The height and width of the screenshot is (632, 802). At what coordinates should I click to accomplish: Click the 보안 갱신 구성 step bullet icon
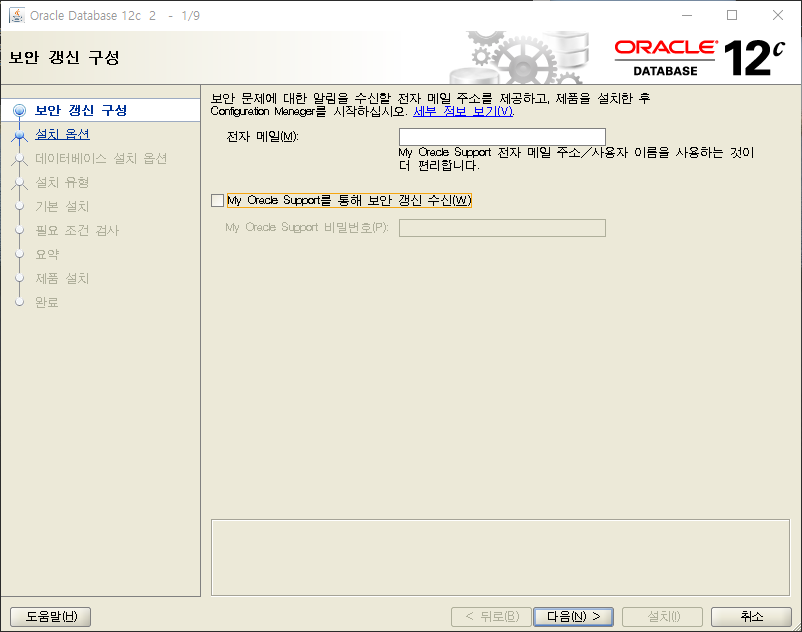[19, 110]
